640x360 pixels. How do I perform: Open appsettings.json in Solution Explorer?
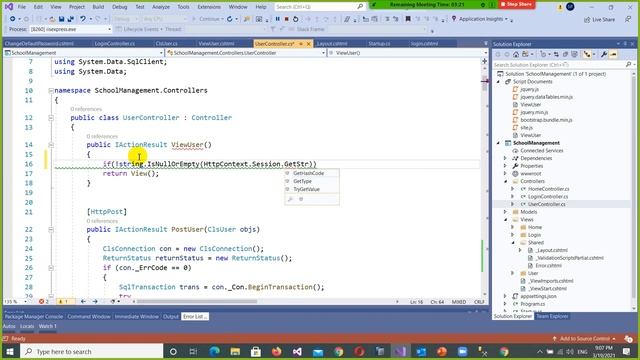tap(538, 296)
